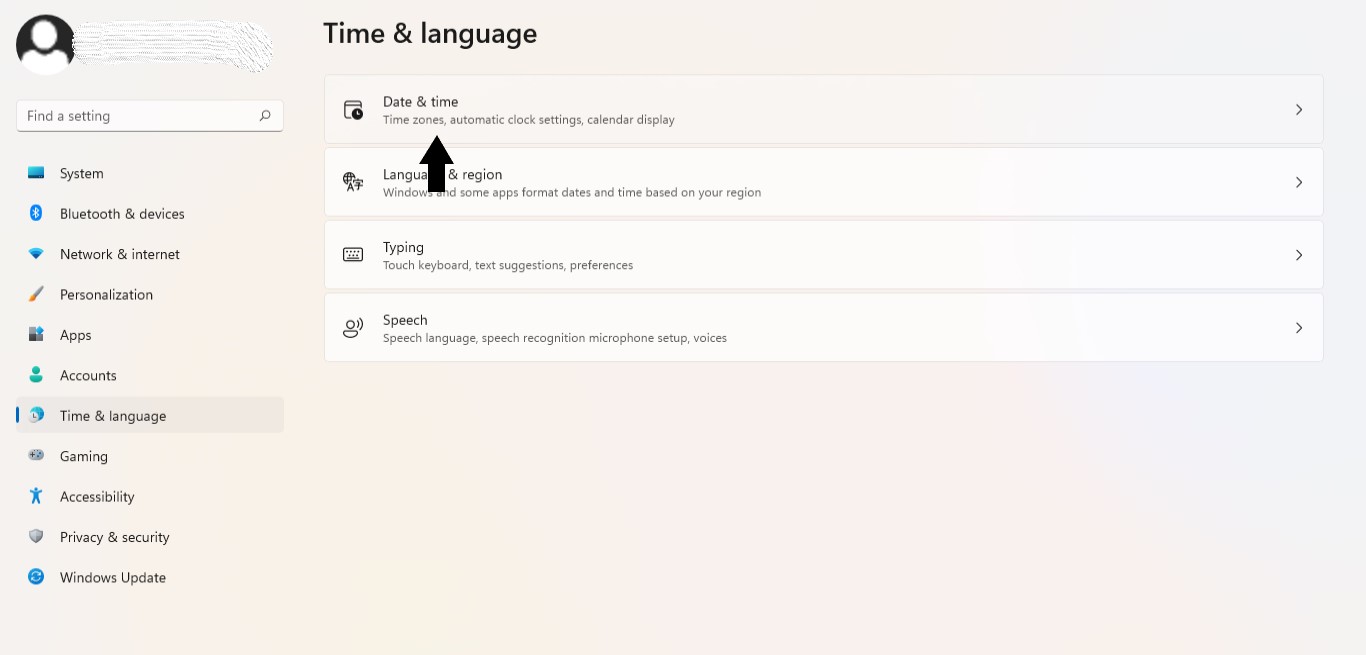Click 'Touch keyboard, text suggestions, preferences' text
This screenshot has height=655, width=1366.
pyautogui.click(x=508, y=265)
